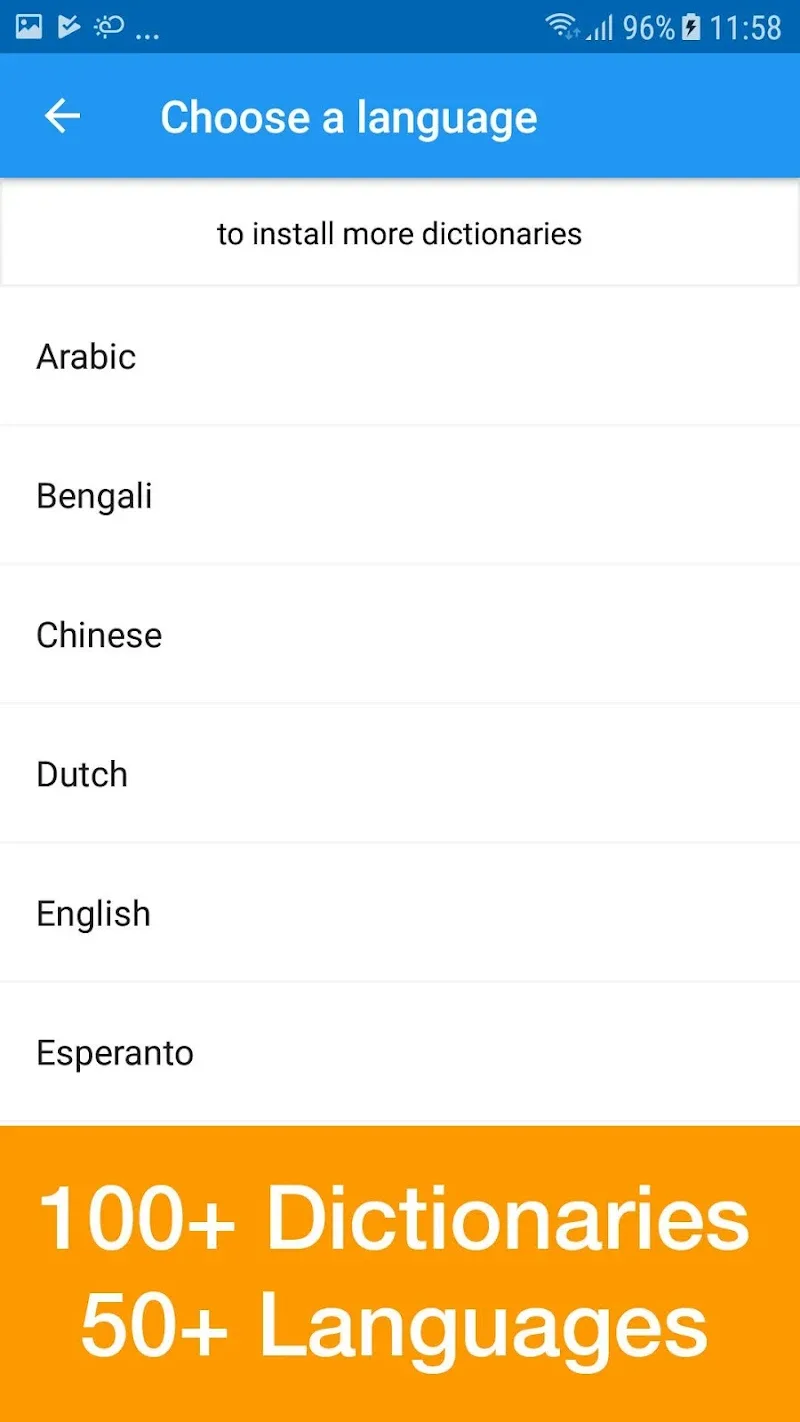This screenshot has height=1422, width=800.
Task: Tap the "Choose a language" title
Action: tap(349, 117)
